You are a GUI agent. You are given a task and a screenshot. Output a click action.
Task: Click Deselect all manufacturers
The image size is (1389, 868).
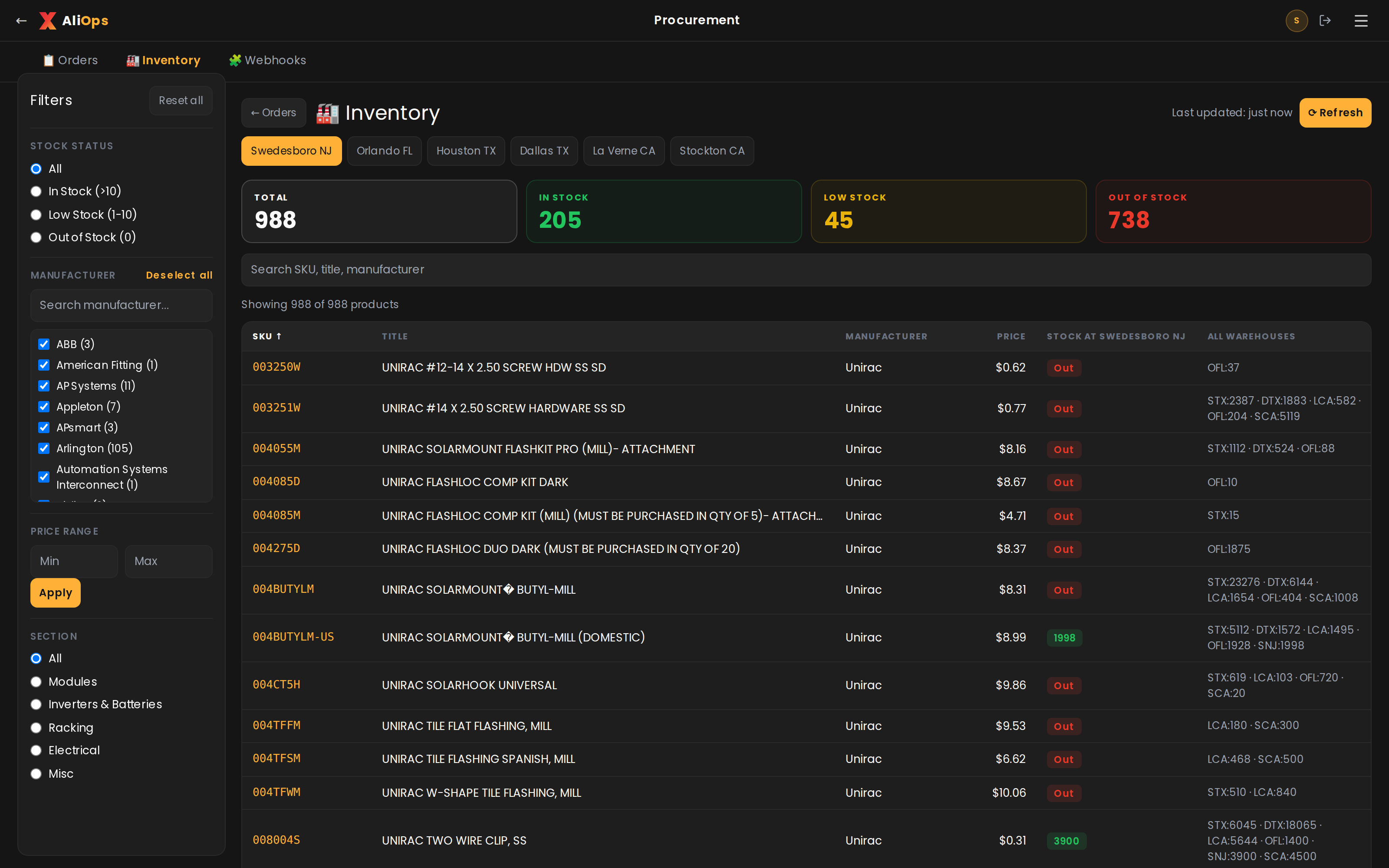click(179, 276)
